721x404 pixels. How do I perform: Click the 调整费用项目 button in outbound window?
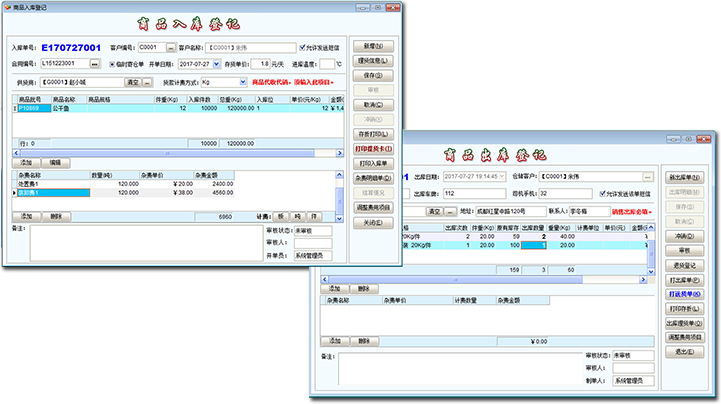[684, 337]
